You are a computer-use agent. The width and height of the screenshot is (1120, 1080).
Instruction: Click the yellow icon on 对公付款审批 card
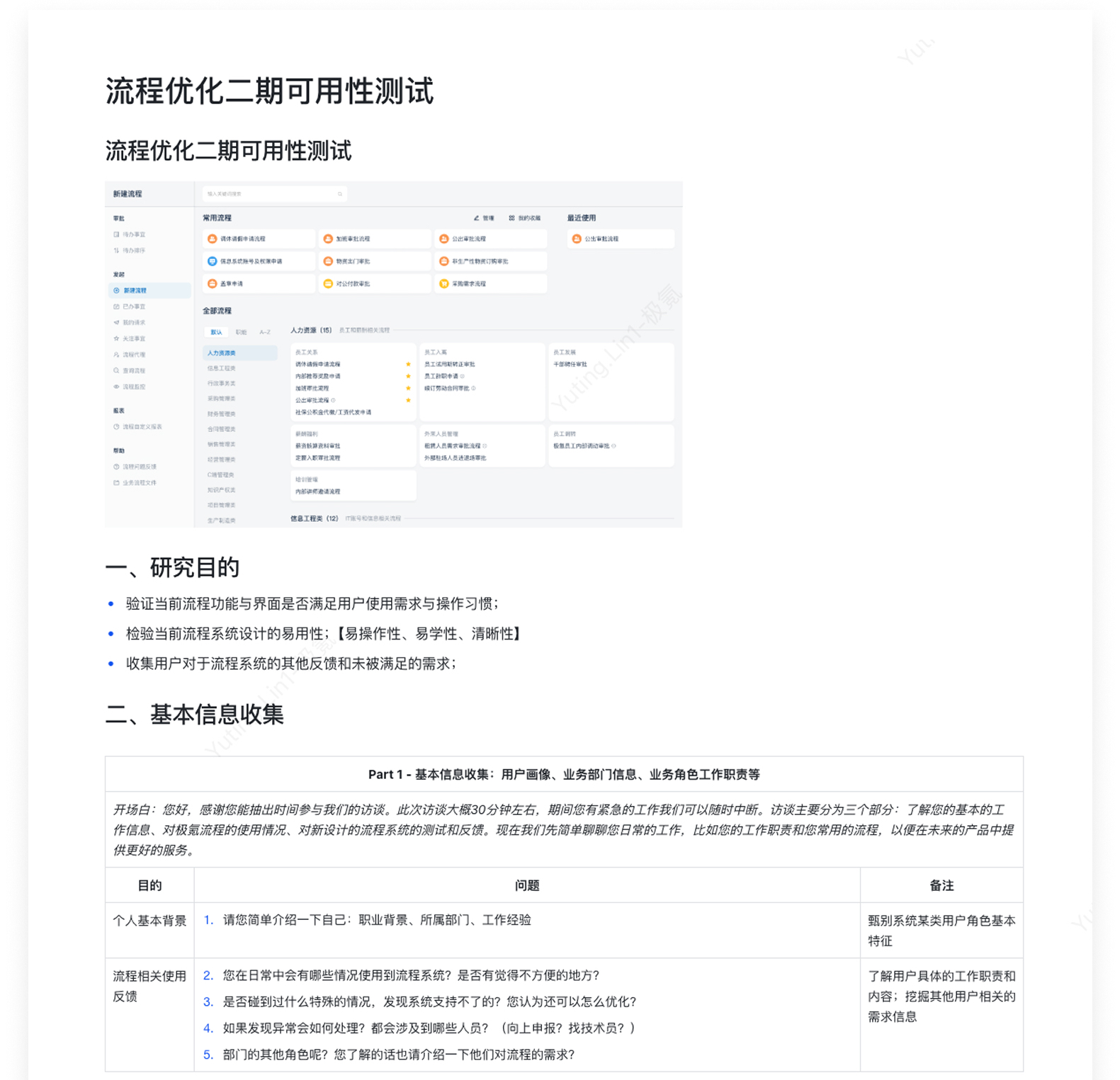pos(328,283)
